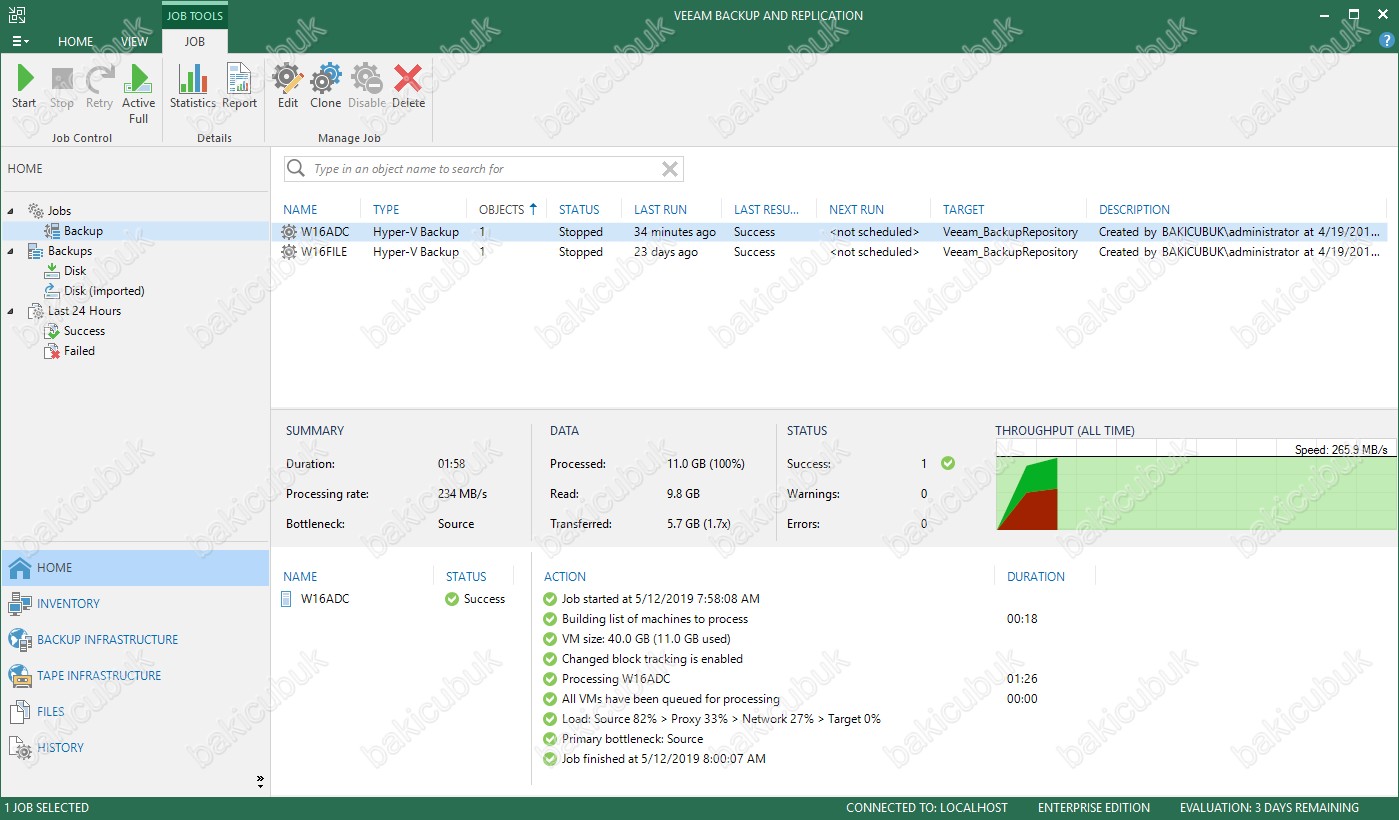This screenshot has height=820, width=1399.
Task: Select the JOB ribbon tab
Action: coord(194,41)
